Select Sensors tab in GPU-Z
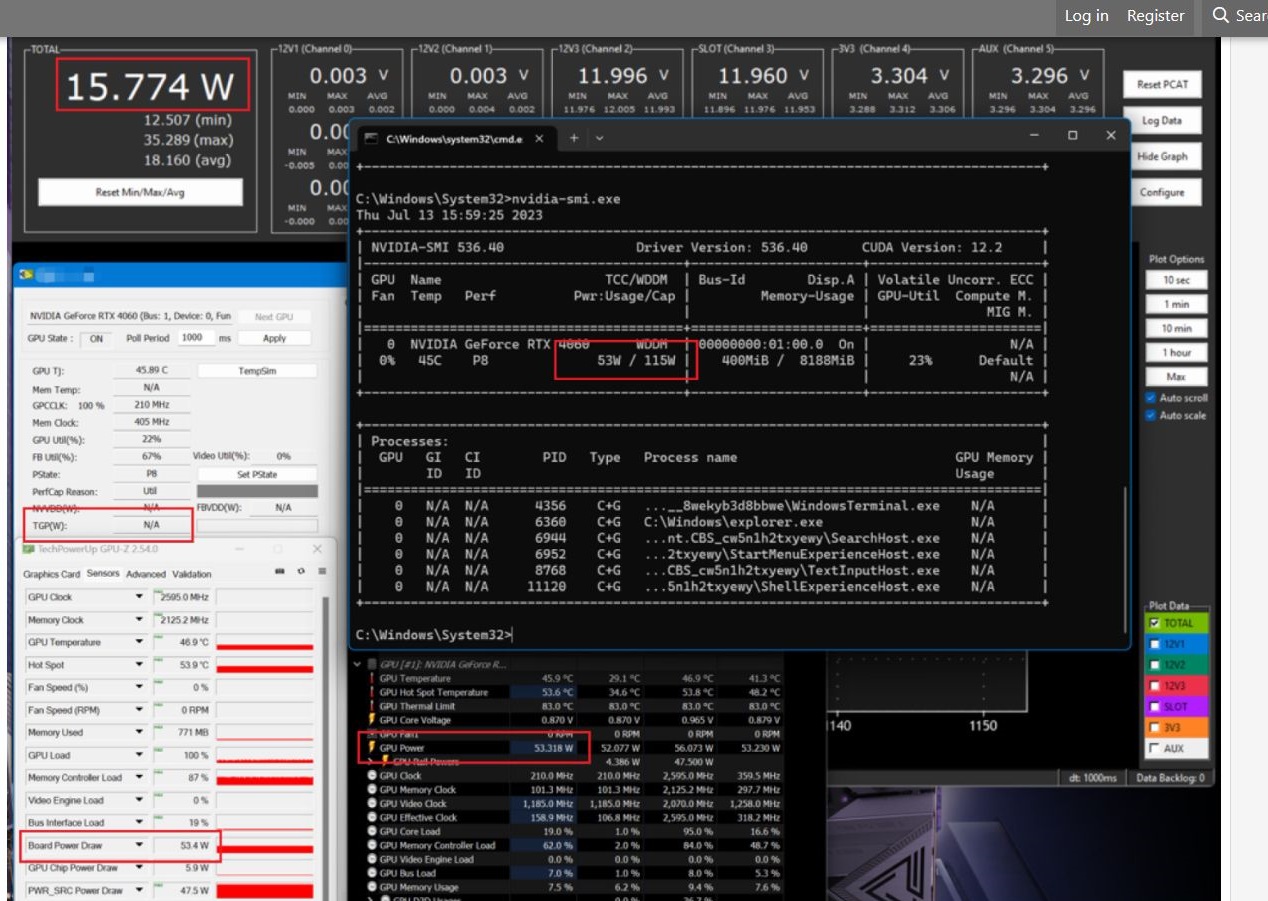 (x=103, y=574)
